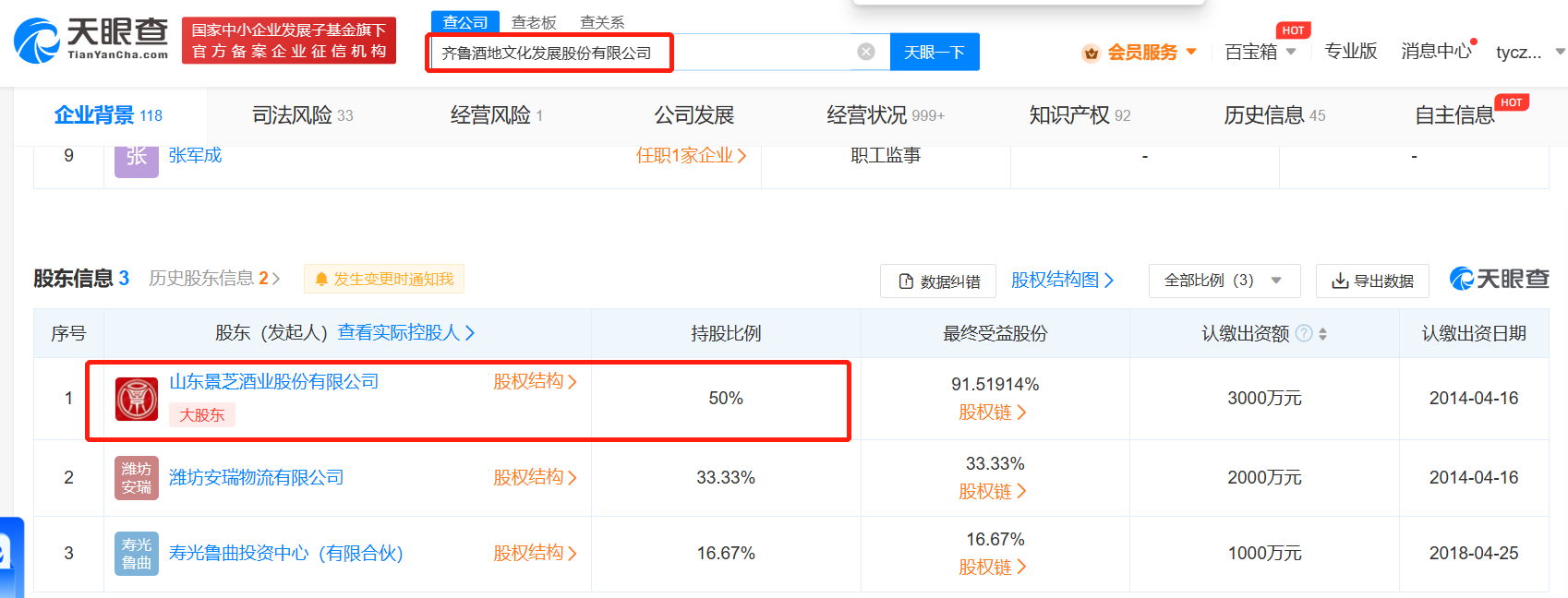Screen dimensions: 1568x598
Task: Click the 股东信息 3 section heading
Action: tap(81, 278)
